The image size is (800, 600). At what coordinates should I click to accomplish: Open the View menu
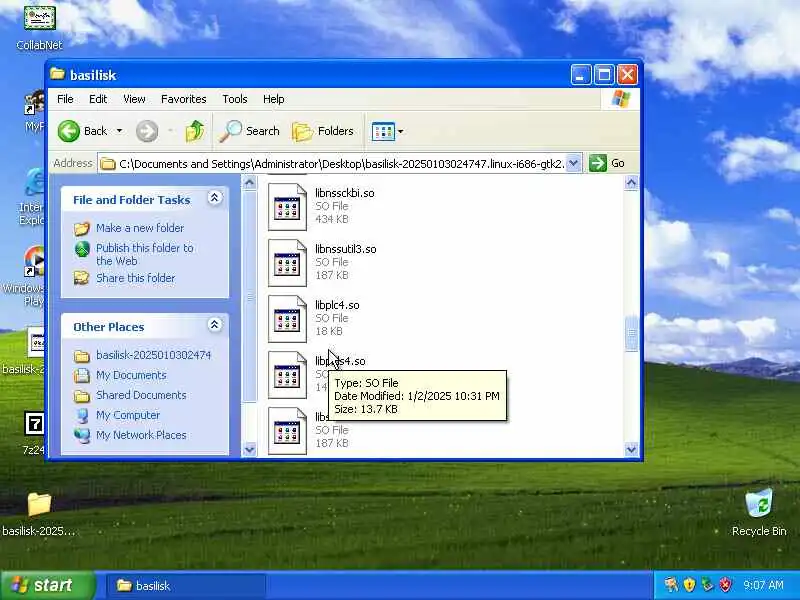134,99
